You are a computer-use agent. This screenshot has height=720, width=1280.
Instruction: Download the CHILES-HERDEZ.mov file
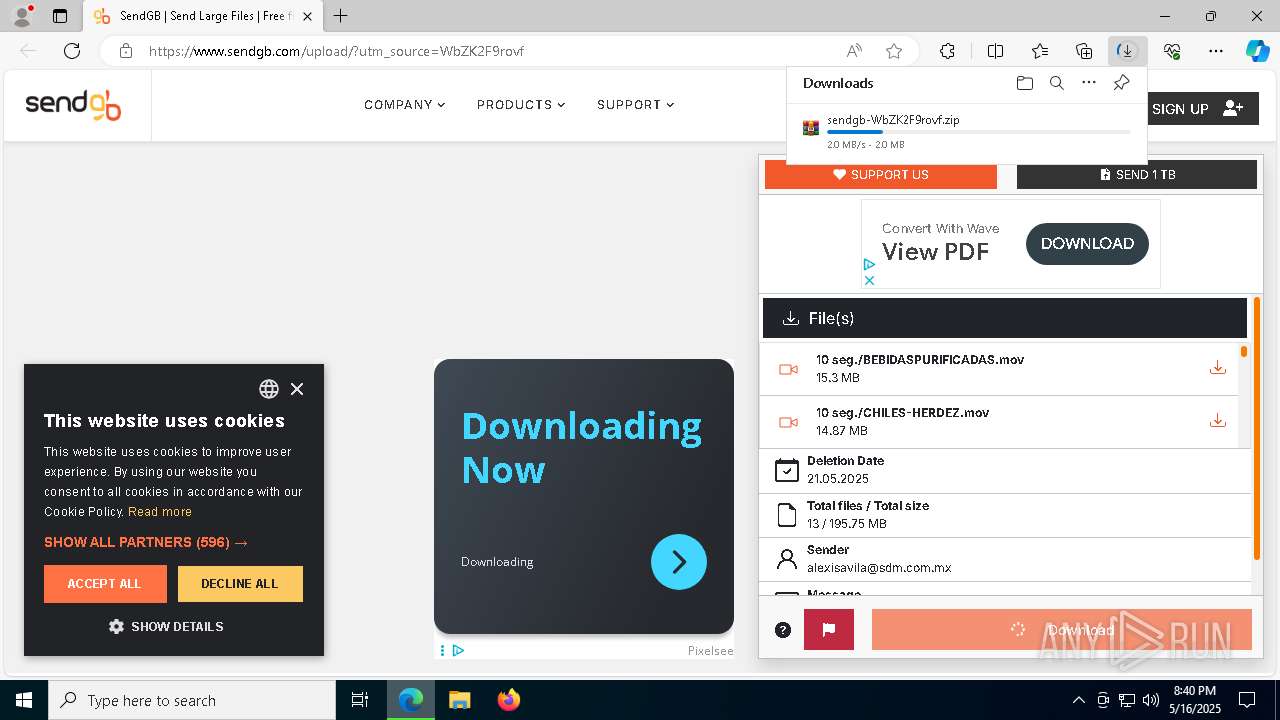1217,421
